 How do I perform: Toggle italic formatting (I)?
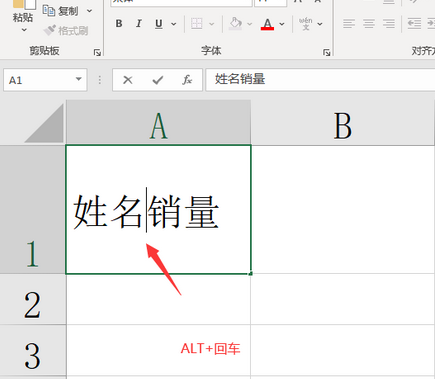click(x=139, y=24)
